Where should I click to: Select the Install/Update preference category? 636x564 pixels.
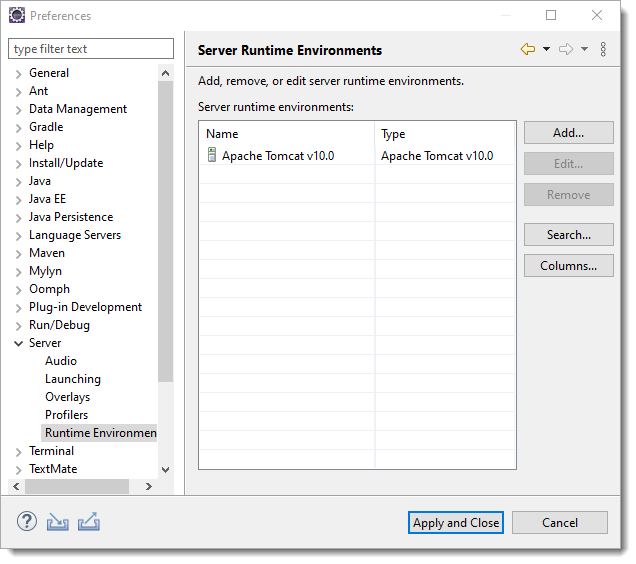[x=66, y=163]
